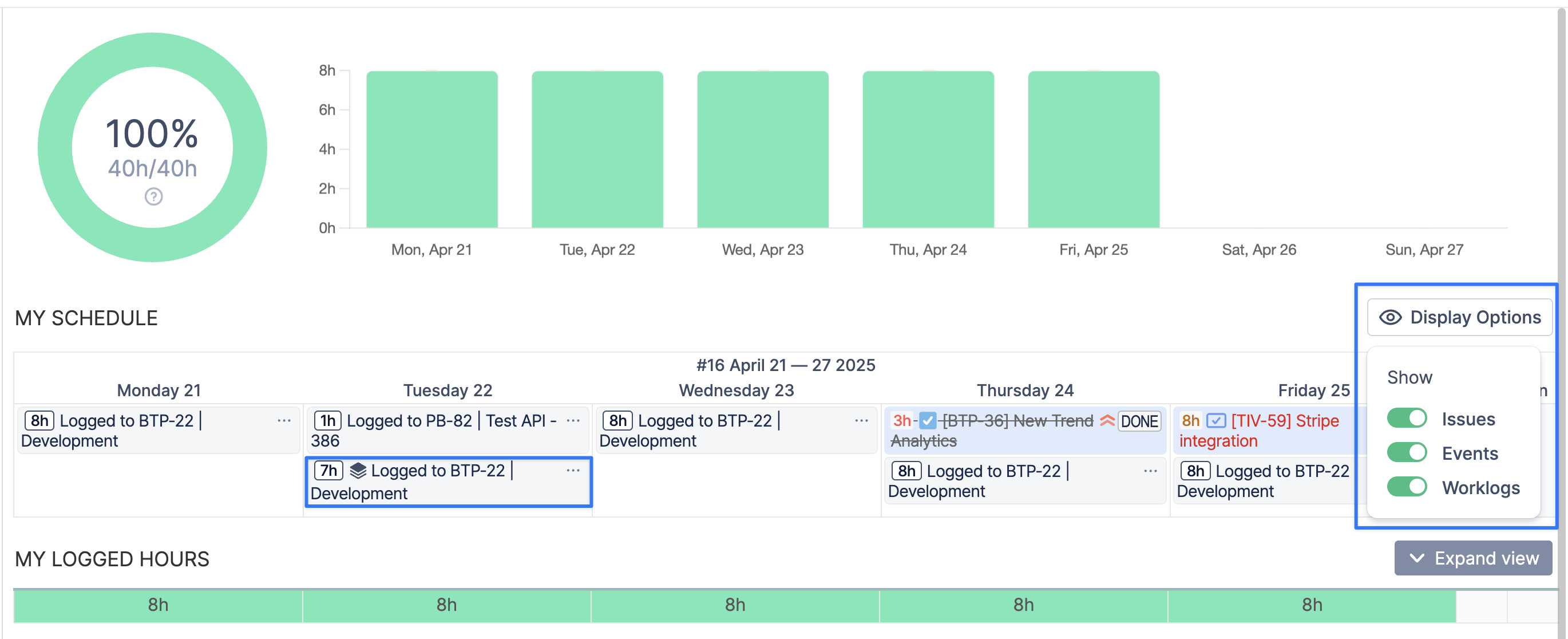
Task: Click the task icon beside TIV-59
Action: 1215,421
